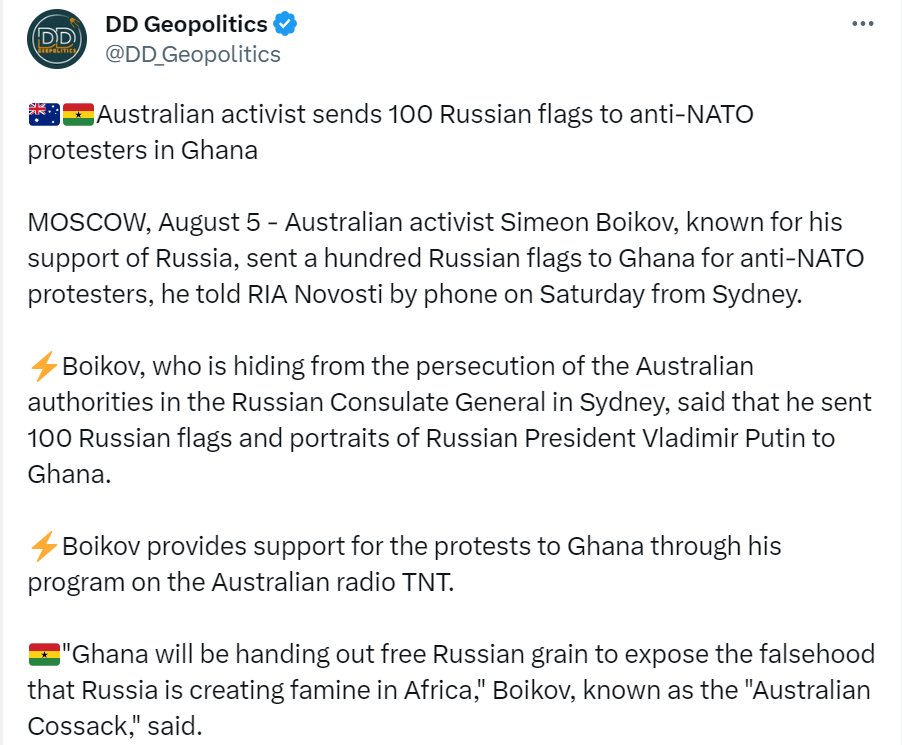Open the @DD_Geopolitics handle link
The height and width of the screenshot is (745, 902).
click(193, 54)
